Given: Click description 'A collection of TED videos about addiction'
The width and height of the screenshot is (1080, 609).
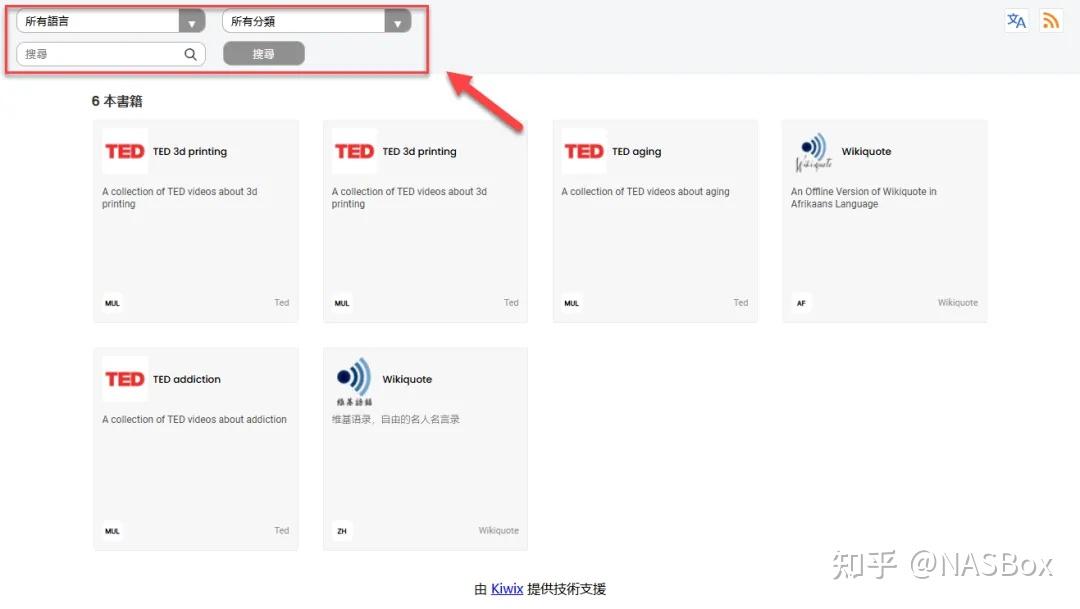Looking at the screenshot, I should coord(194,420).
